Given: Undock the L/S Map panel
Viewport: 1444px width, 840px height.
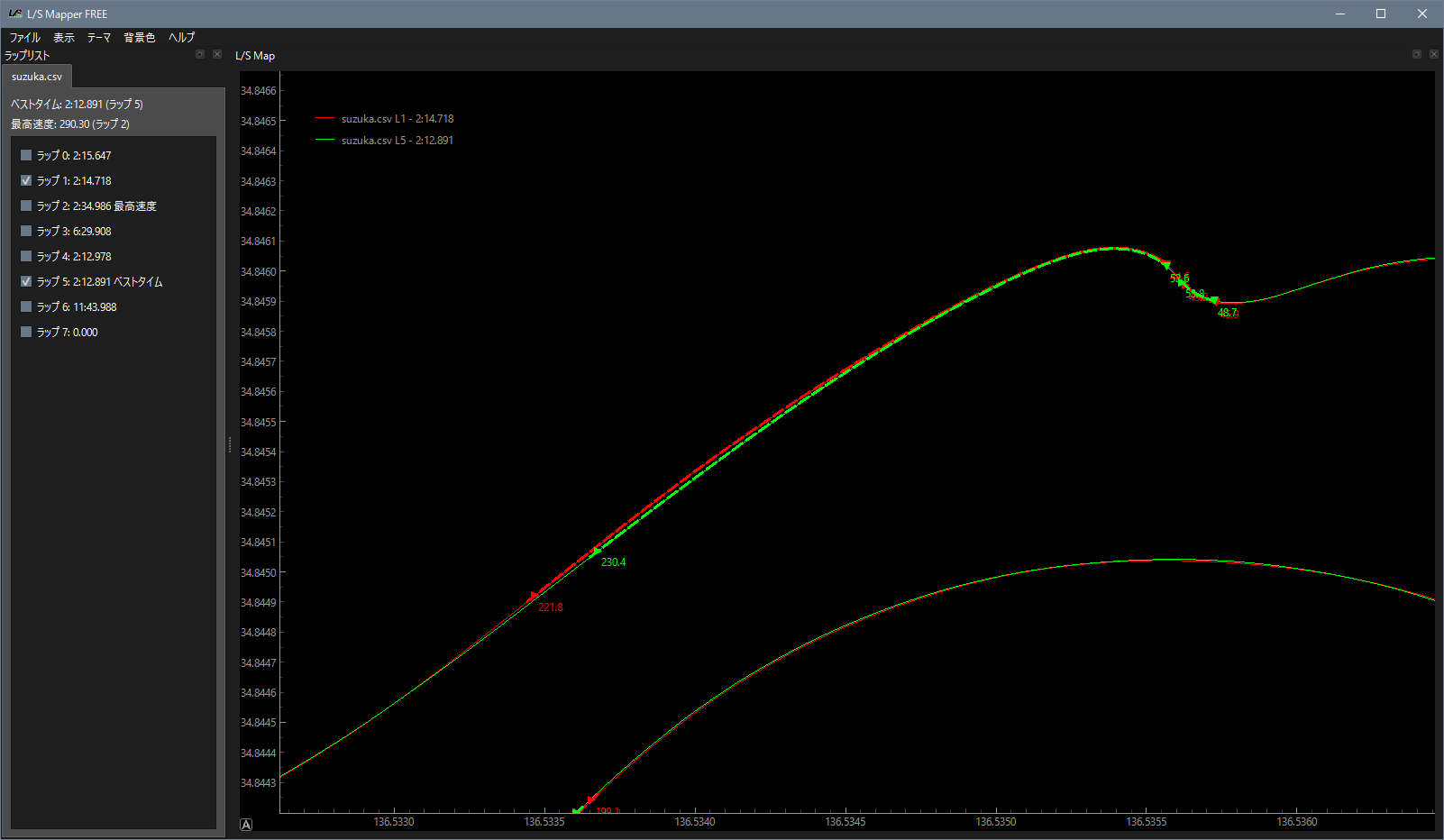Looking at the screenshot, I should (1417, 55).
